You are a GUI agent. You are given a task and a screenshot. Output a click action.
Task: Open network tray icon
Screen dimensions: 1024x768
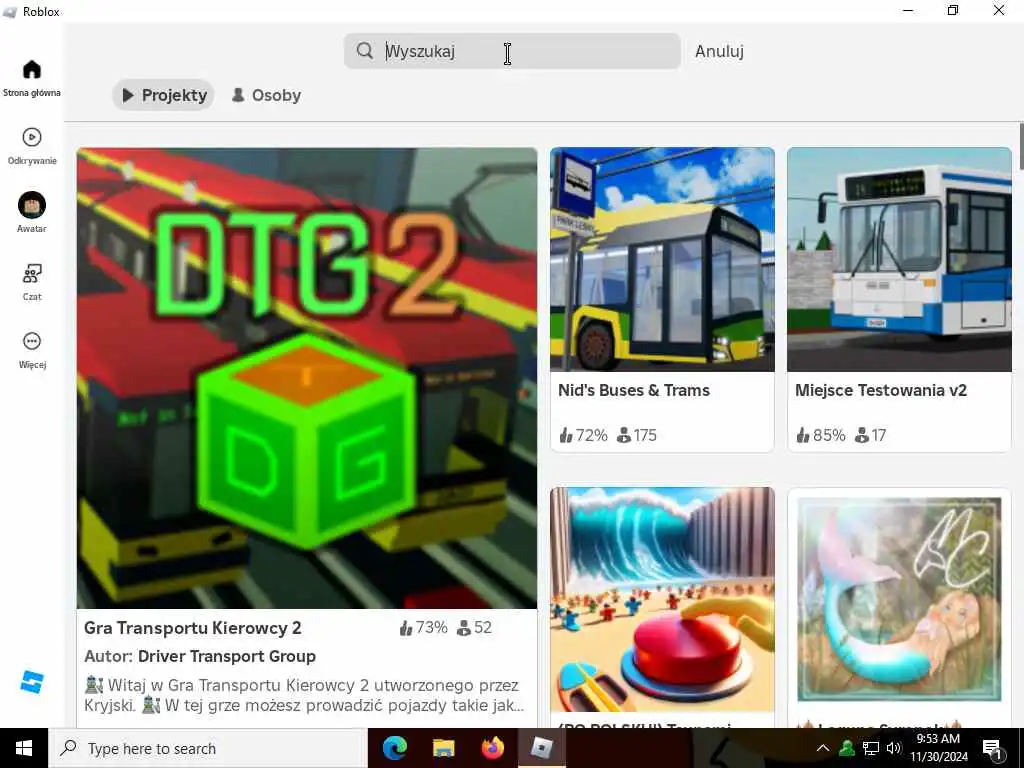pyautogui.click(x=871, y=748)
